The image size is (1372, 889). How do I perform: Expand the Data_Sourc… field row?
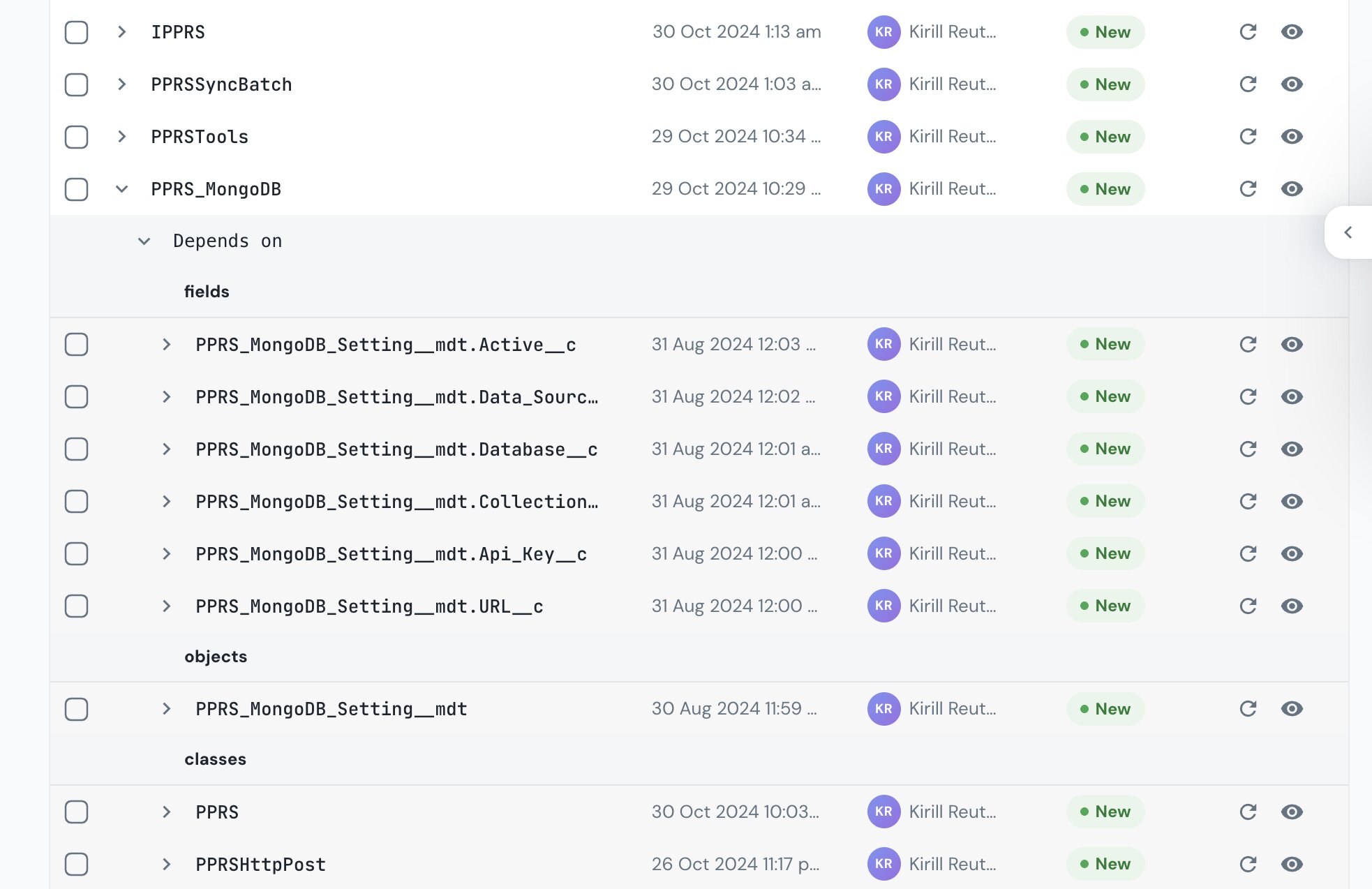tap(166, 396)
